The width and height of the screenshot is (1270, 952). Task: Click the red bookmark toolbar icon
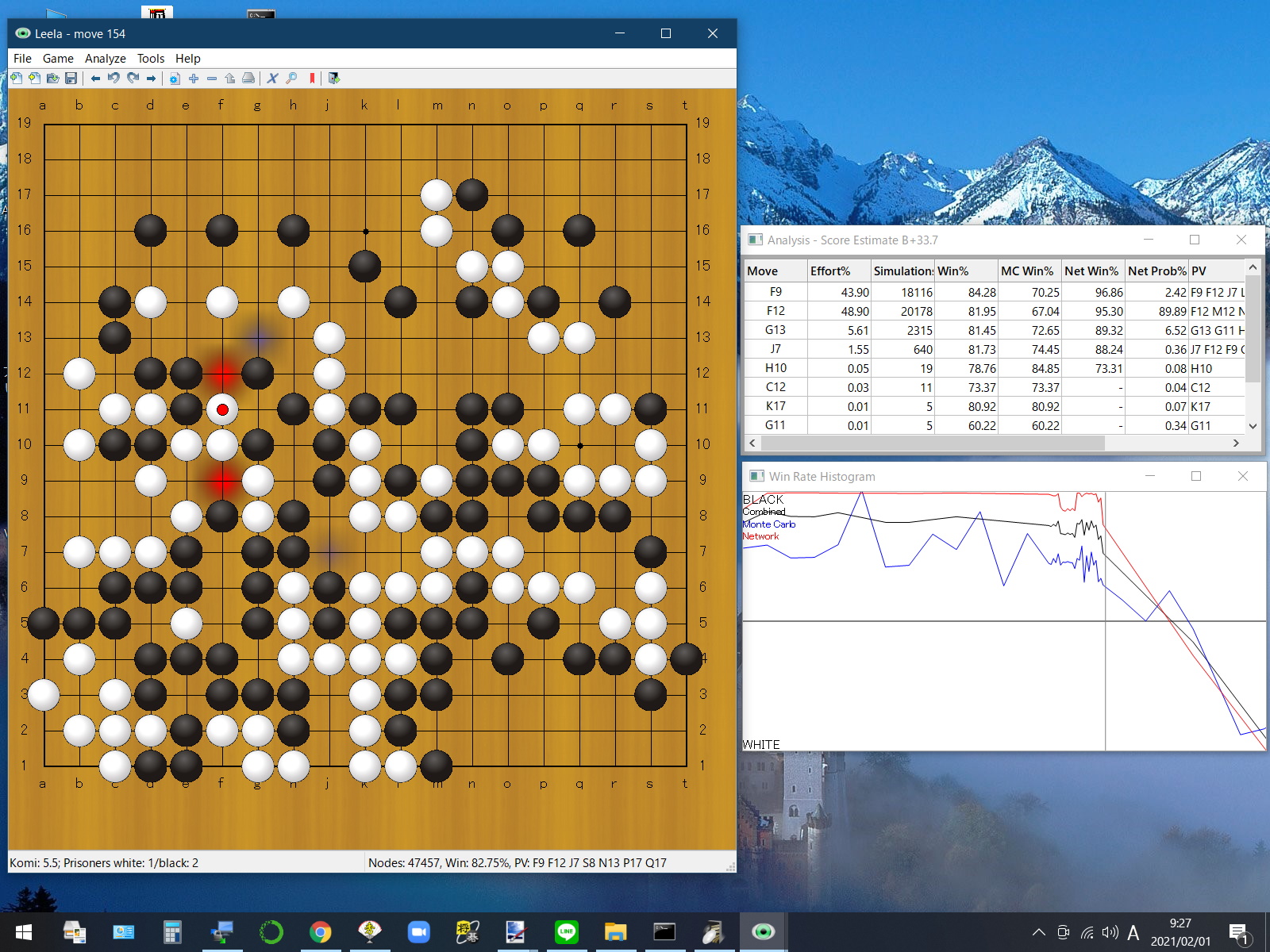(312, 79)
